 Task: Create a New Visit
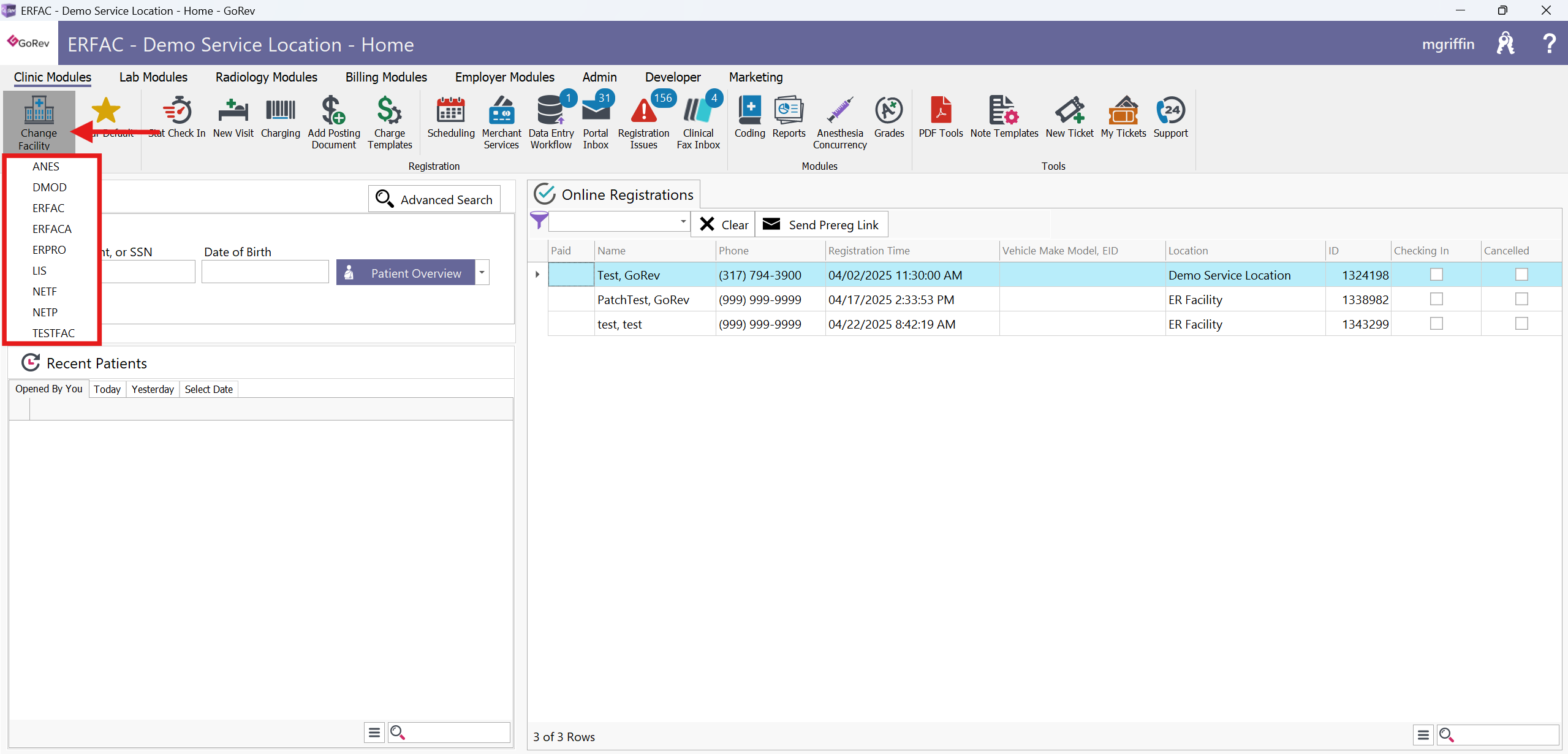click(233, 117)
